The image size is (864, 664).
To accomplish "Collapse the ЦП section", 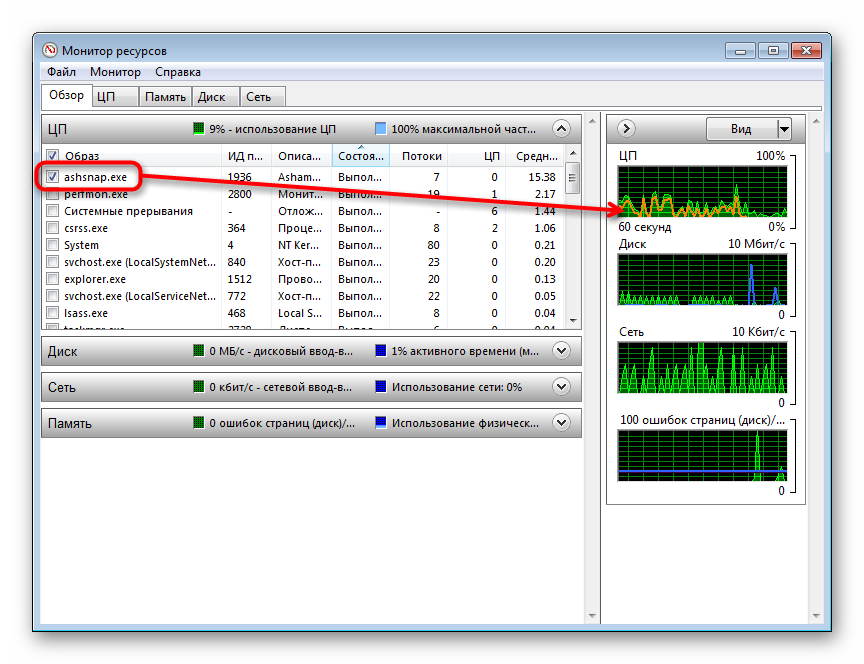I will pyautogui.click(x=561, y=128).
